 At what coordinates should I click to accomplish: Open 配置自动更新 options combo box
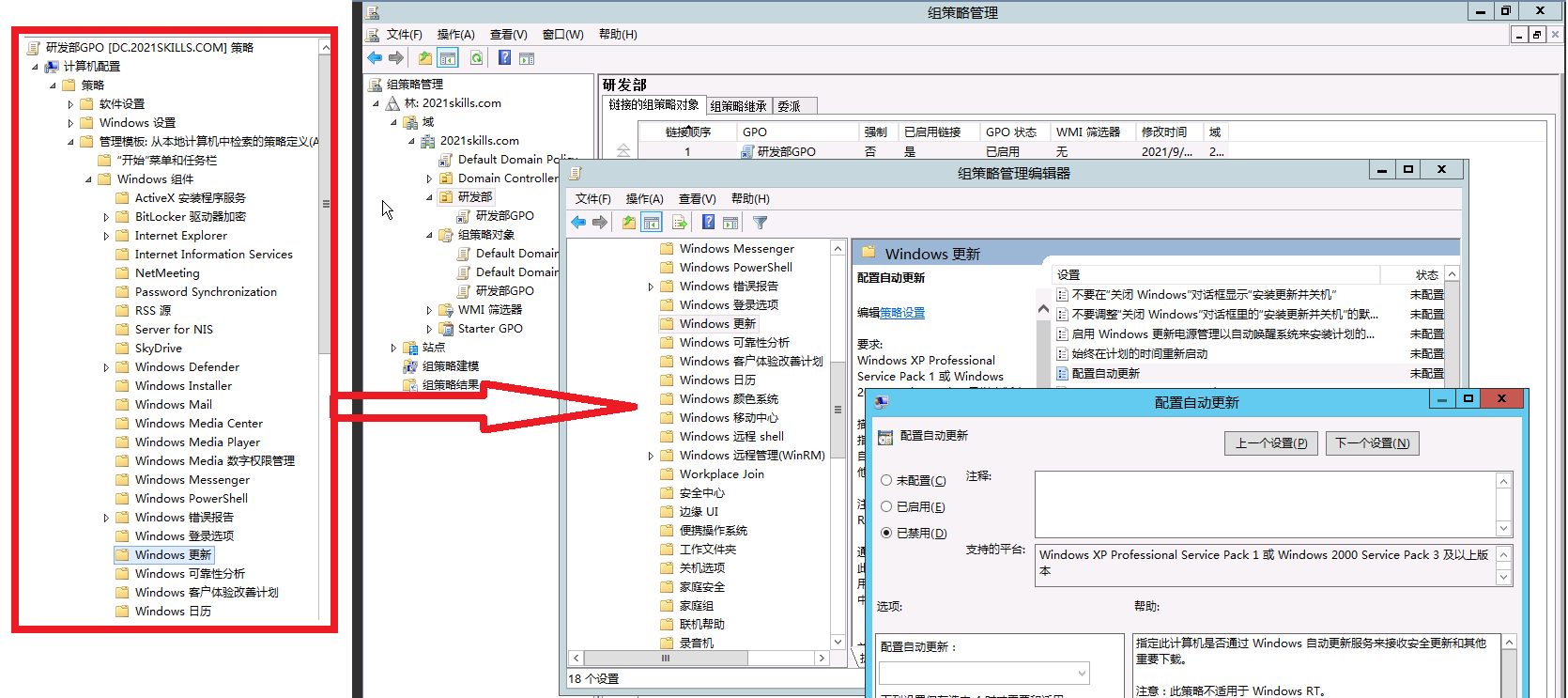pos(984,673)
